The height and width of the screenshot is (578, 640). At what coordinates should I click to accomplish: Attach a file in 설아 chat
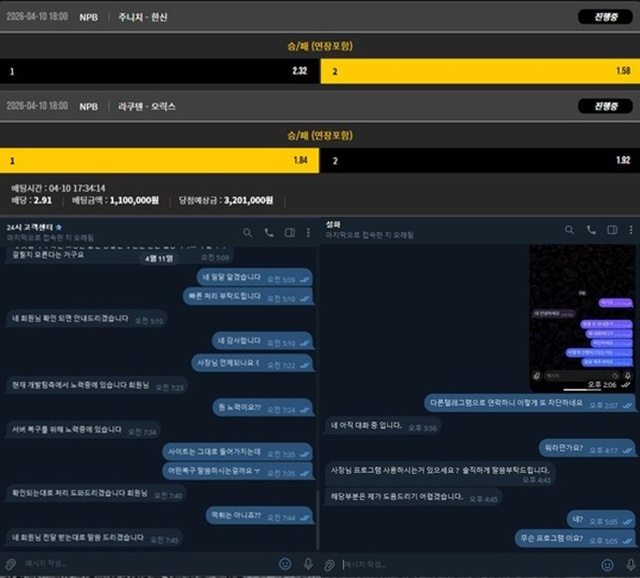click(329, 565)
